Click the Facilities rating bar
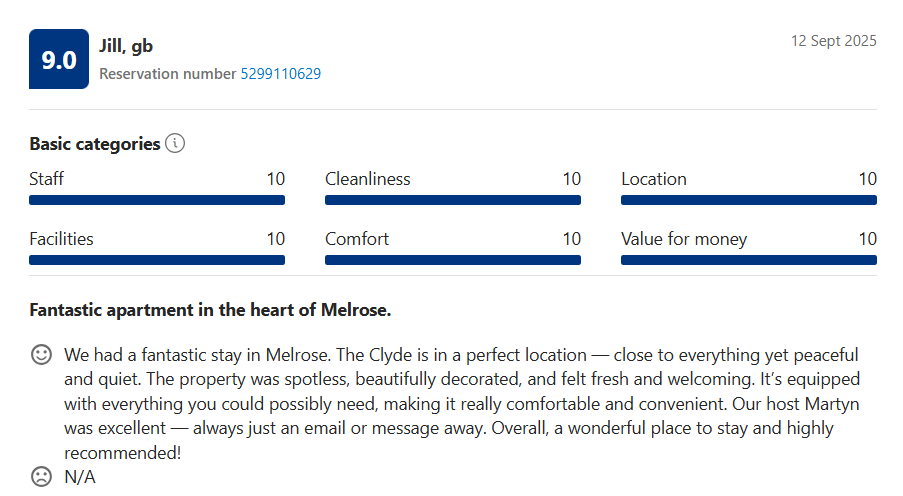Screen dimensions: 903x496 (x=157, y=260)
